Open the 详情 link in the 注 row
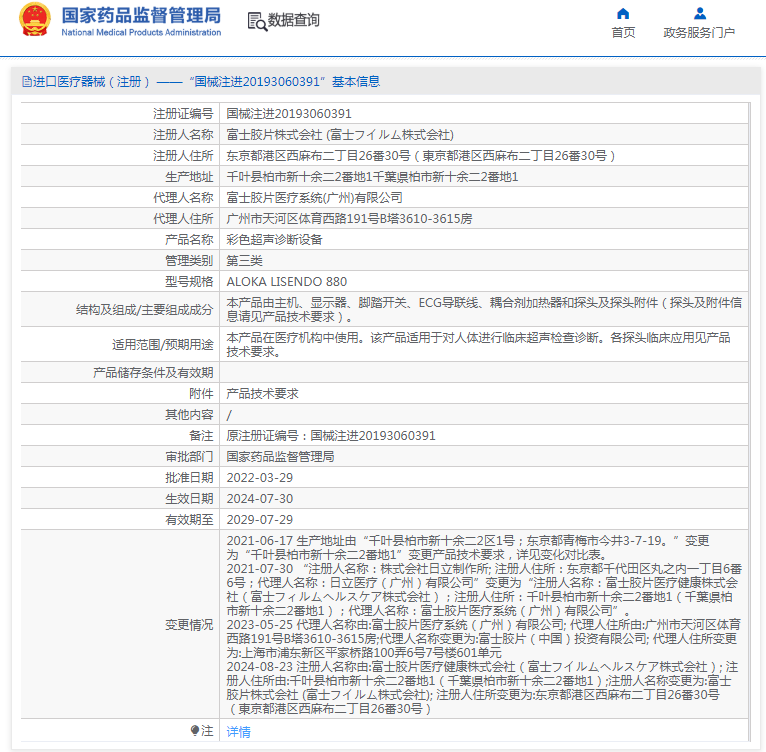The width and height of the screenshot is (766, 752). click(x=238, y=732)
